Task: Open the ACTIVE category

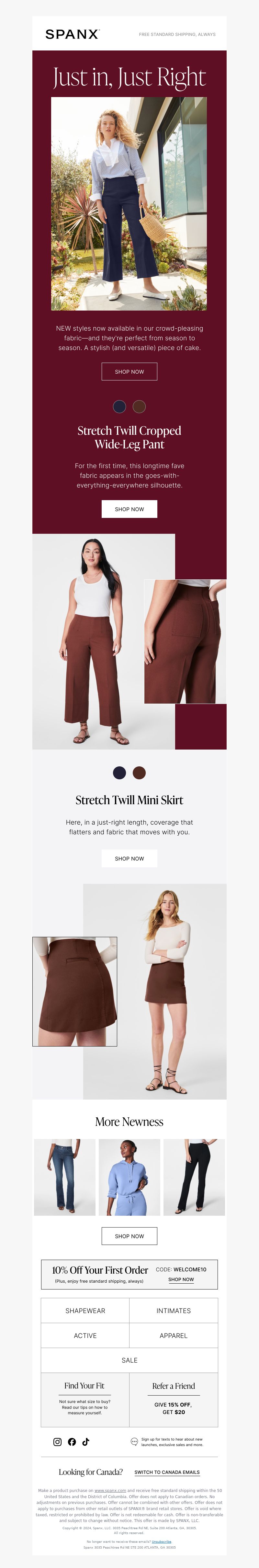Action: (85, 1335)
